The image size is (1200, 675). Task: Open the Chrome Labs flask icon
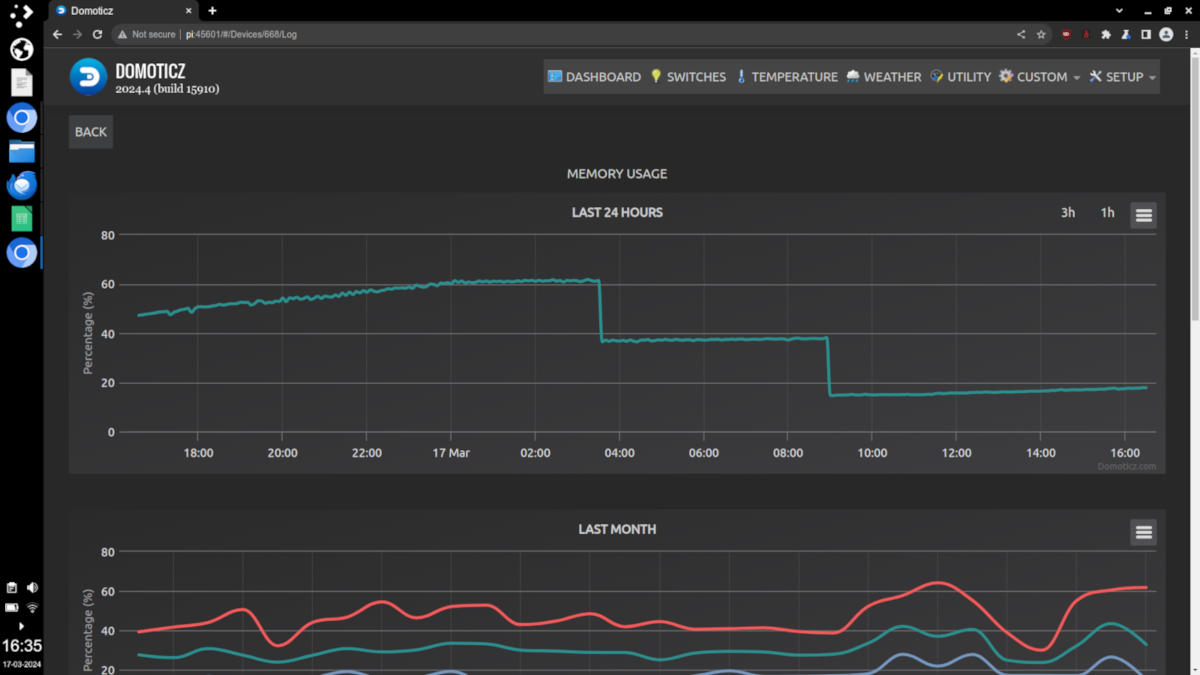(1126, 34)
